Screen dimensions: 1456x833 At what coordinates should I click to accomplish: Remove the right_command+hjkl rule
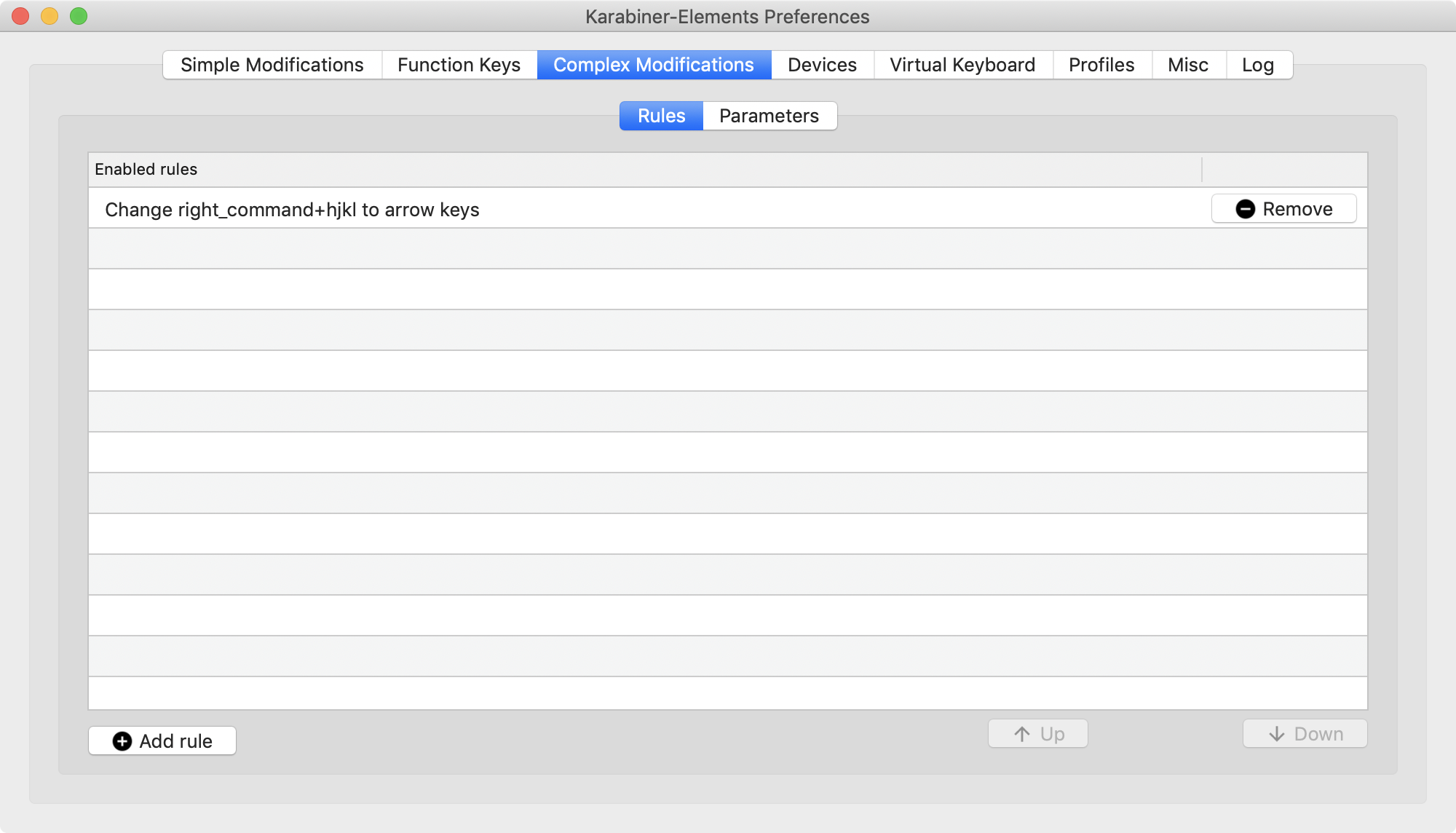(x=1284, y=209)
